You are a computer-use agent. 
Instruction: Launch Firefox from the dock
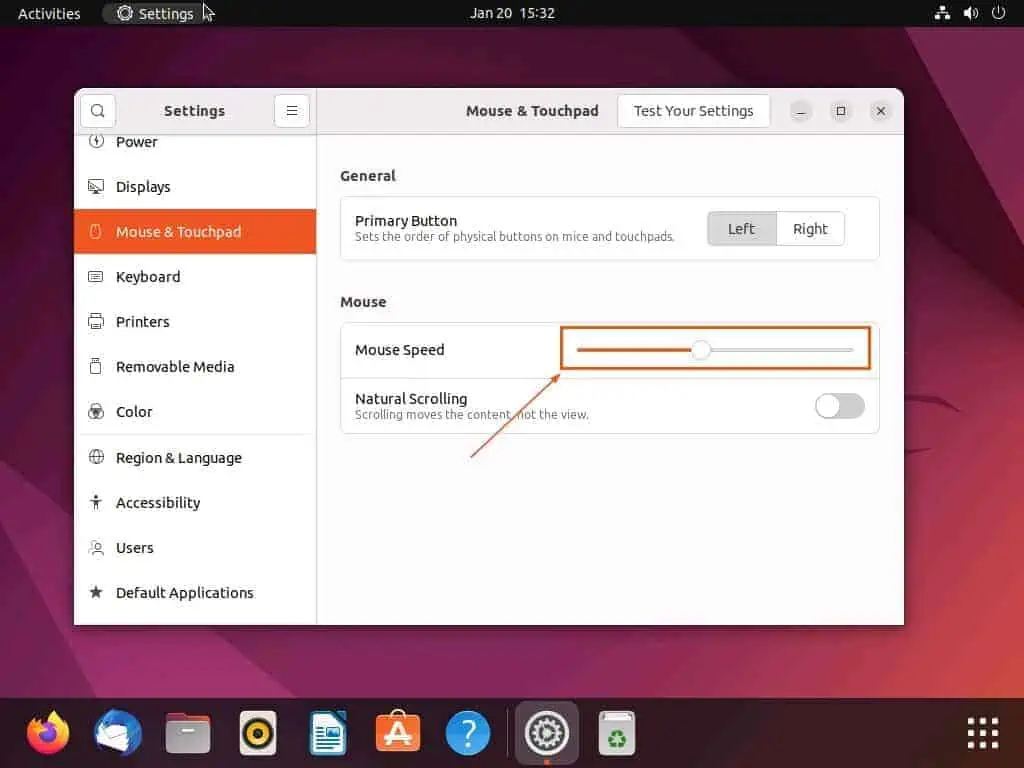[47, 732]
